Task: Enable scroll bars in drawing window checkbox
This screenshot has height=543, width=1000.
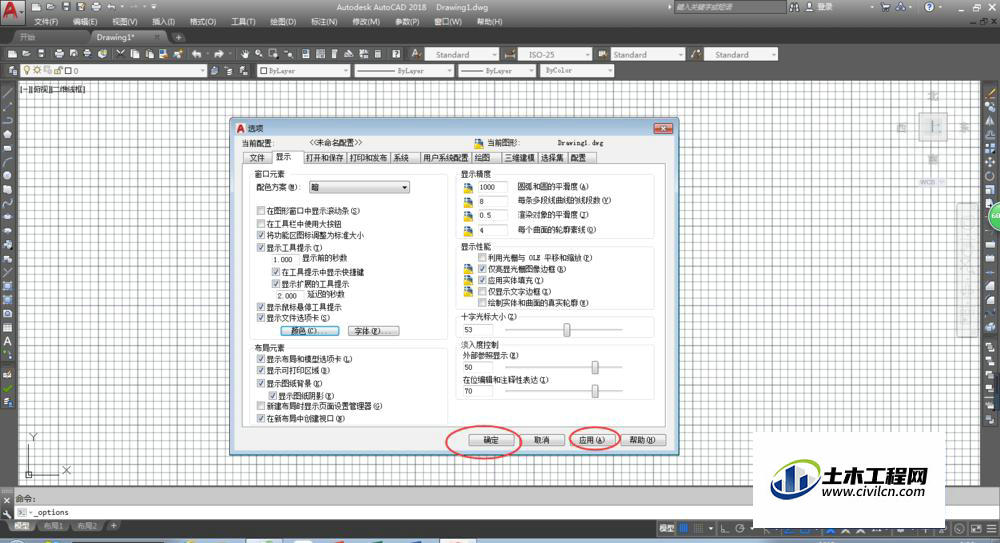Action: [261, 211]
